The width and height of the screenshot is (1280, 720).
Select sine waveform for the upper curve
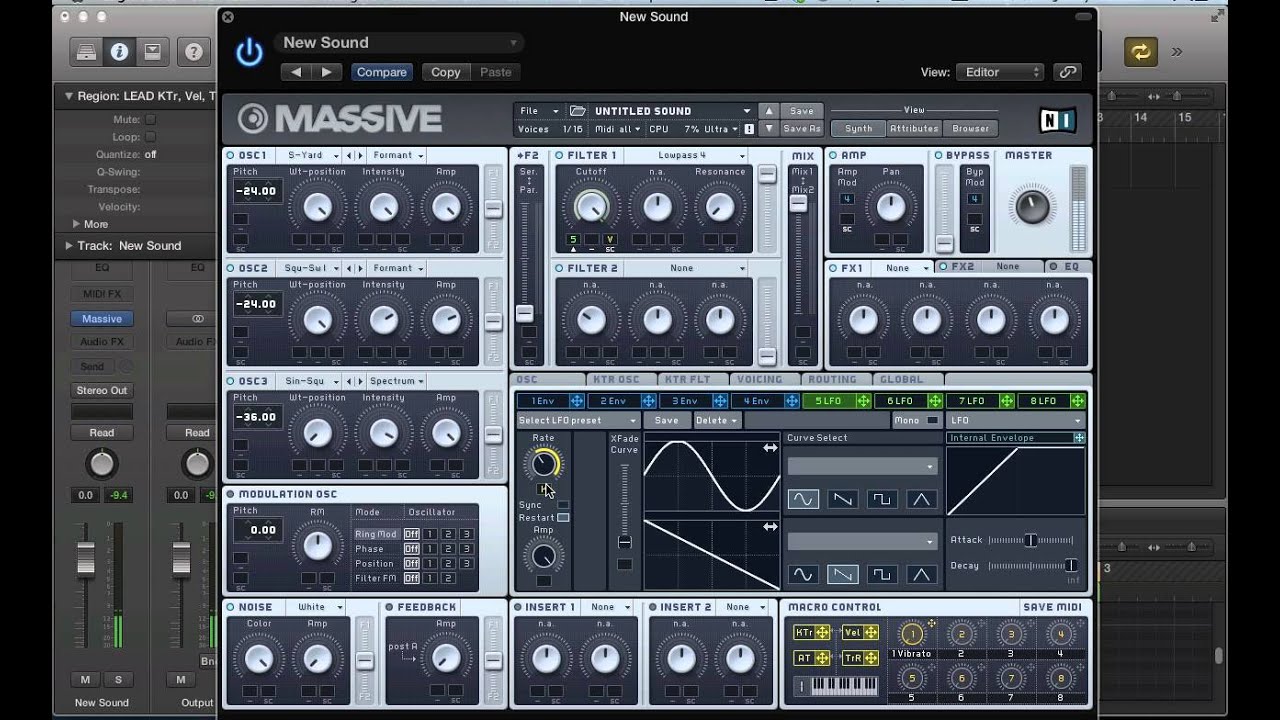(x=803, y=499)
